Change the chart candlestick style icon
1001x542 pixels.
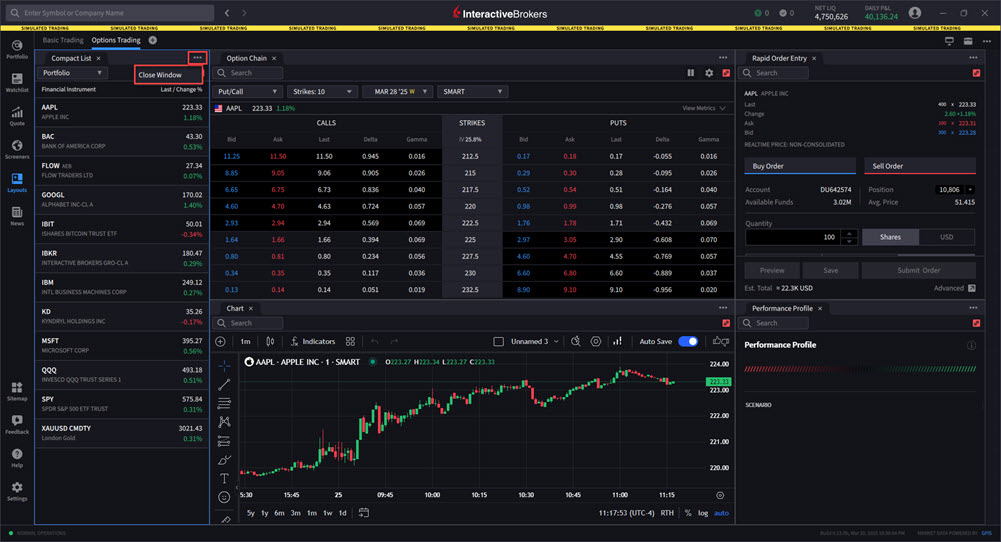pyautogui.click(x=270, y=342)
